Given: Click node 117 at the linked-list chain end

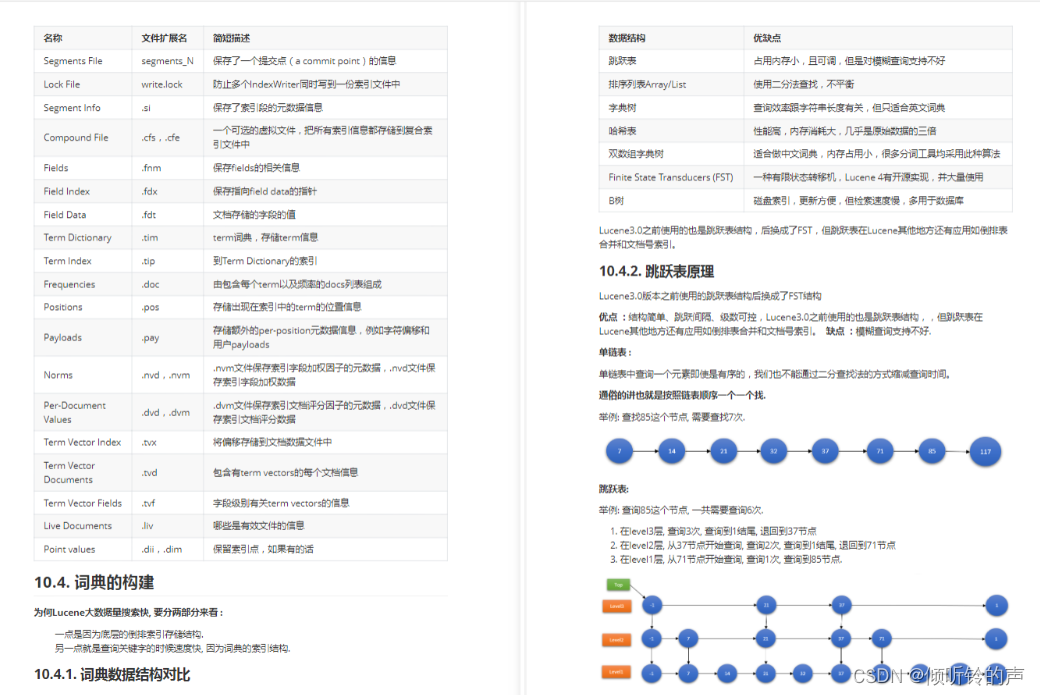Looking at the screenshot, I should pos(985,452).
